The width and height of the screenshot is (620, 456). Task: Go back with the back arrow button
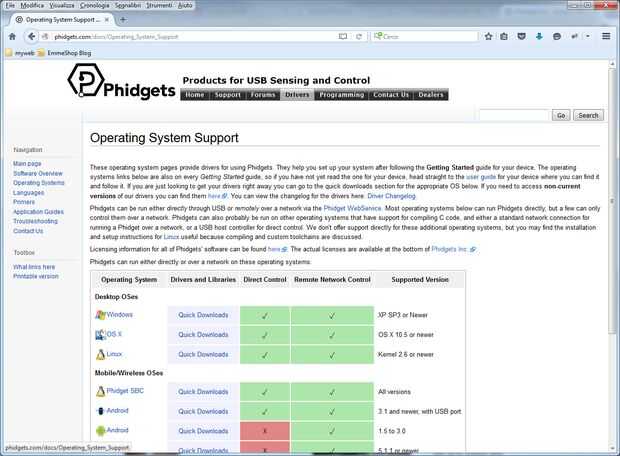tap(31, 36)
